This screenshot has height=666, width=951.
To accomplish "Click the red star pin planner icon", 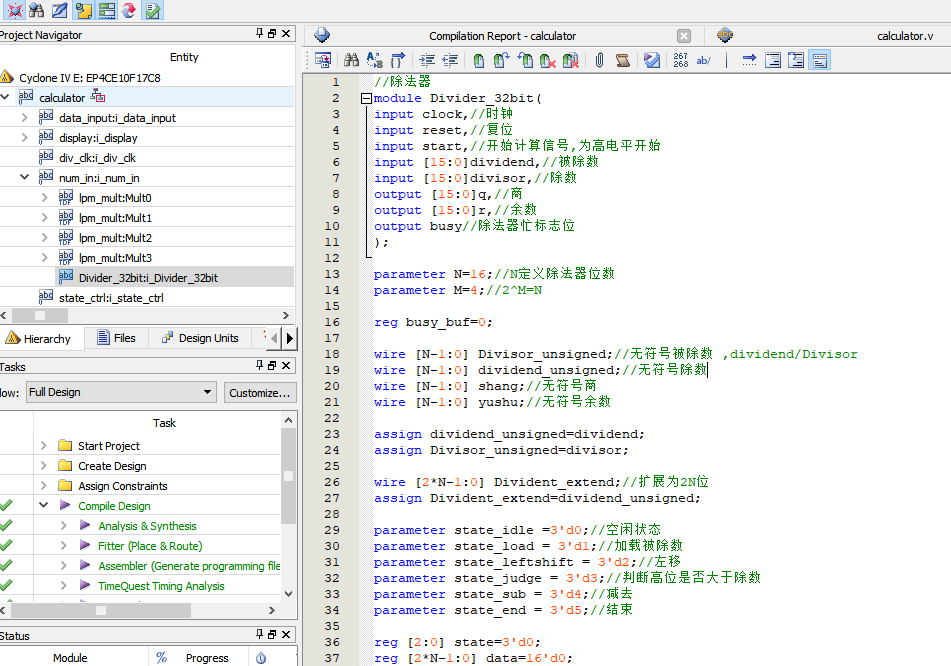I will [x=14, y=10].
